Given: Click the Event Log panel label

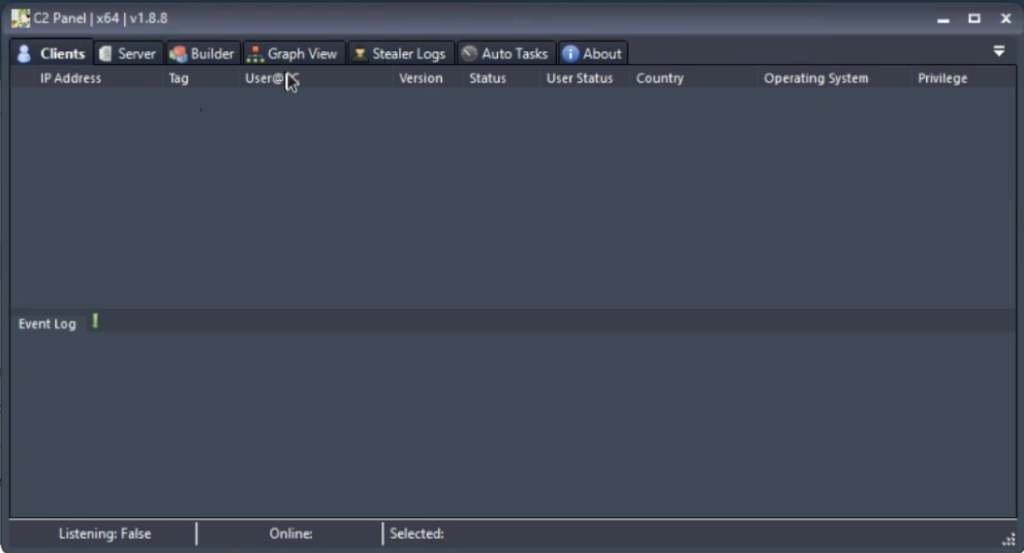Looking at the screenshot, I should click(47, 324).
